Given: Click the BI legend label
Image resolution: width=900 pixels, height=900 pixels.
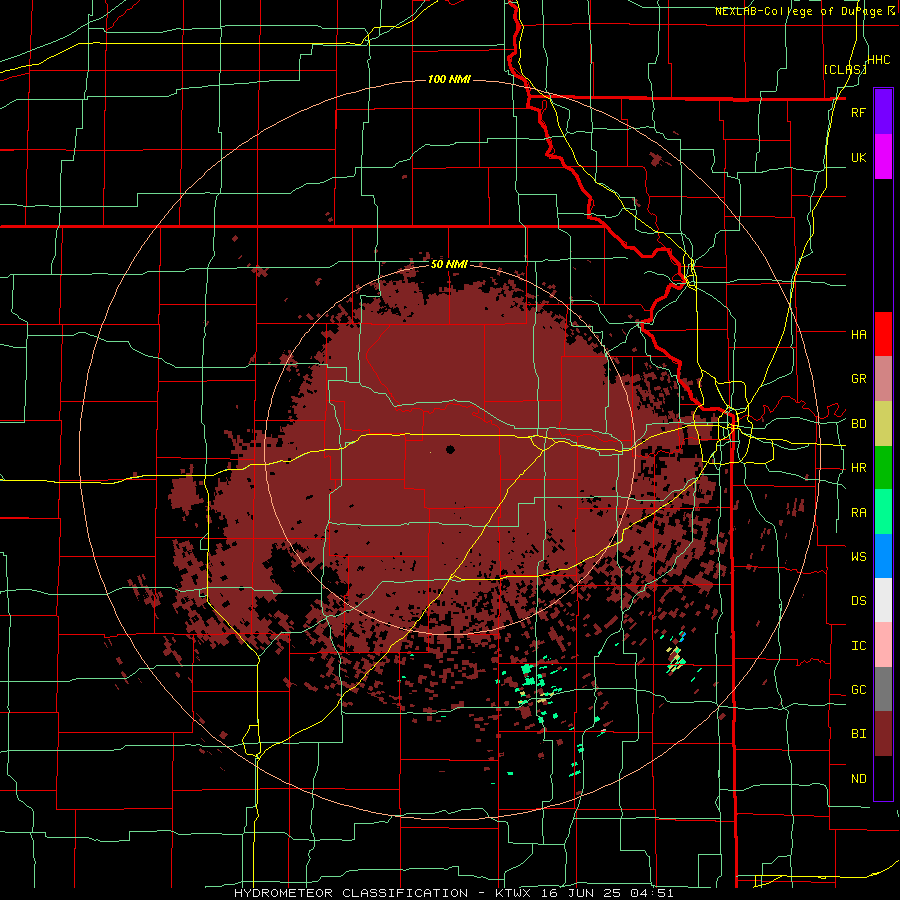Looking at the screenshot, I should pos(858,734).
